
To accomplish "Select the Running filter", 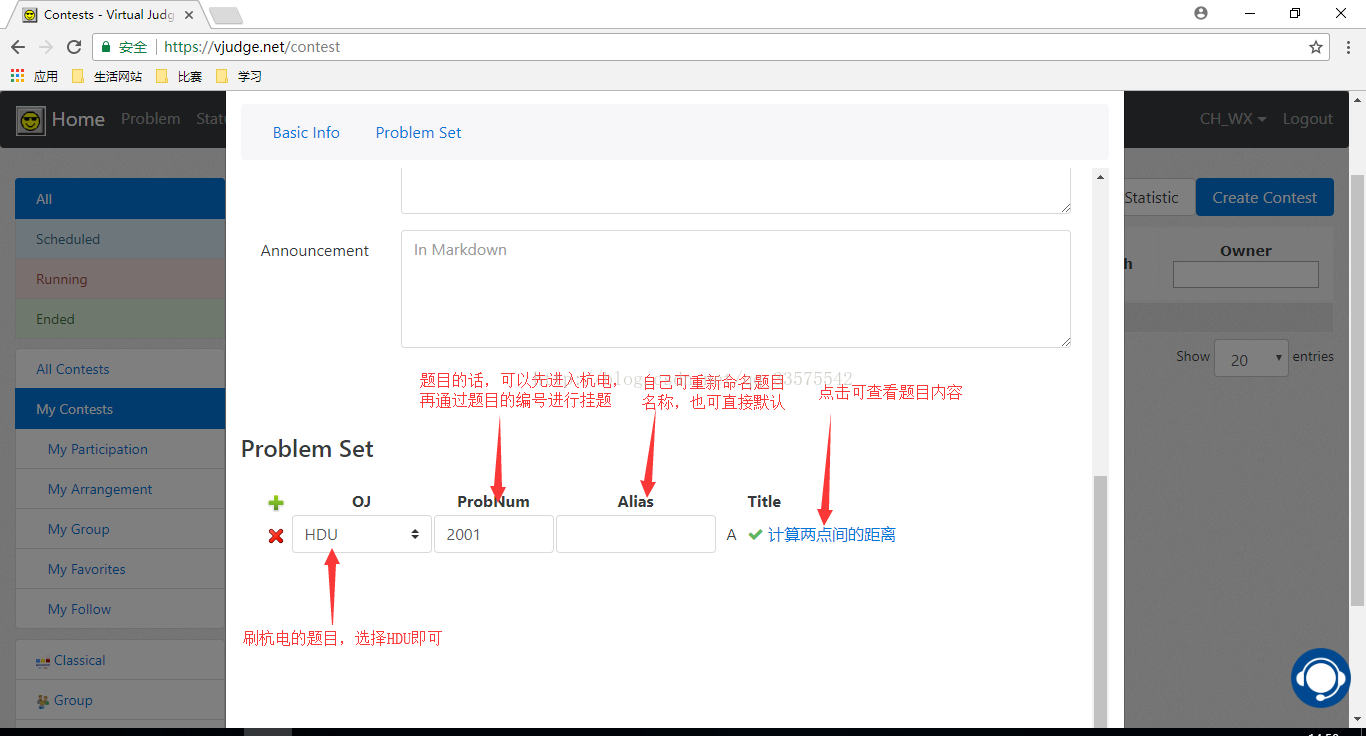I will pyautogui.click(x=120, y=279).
